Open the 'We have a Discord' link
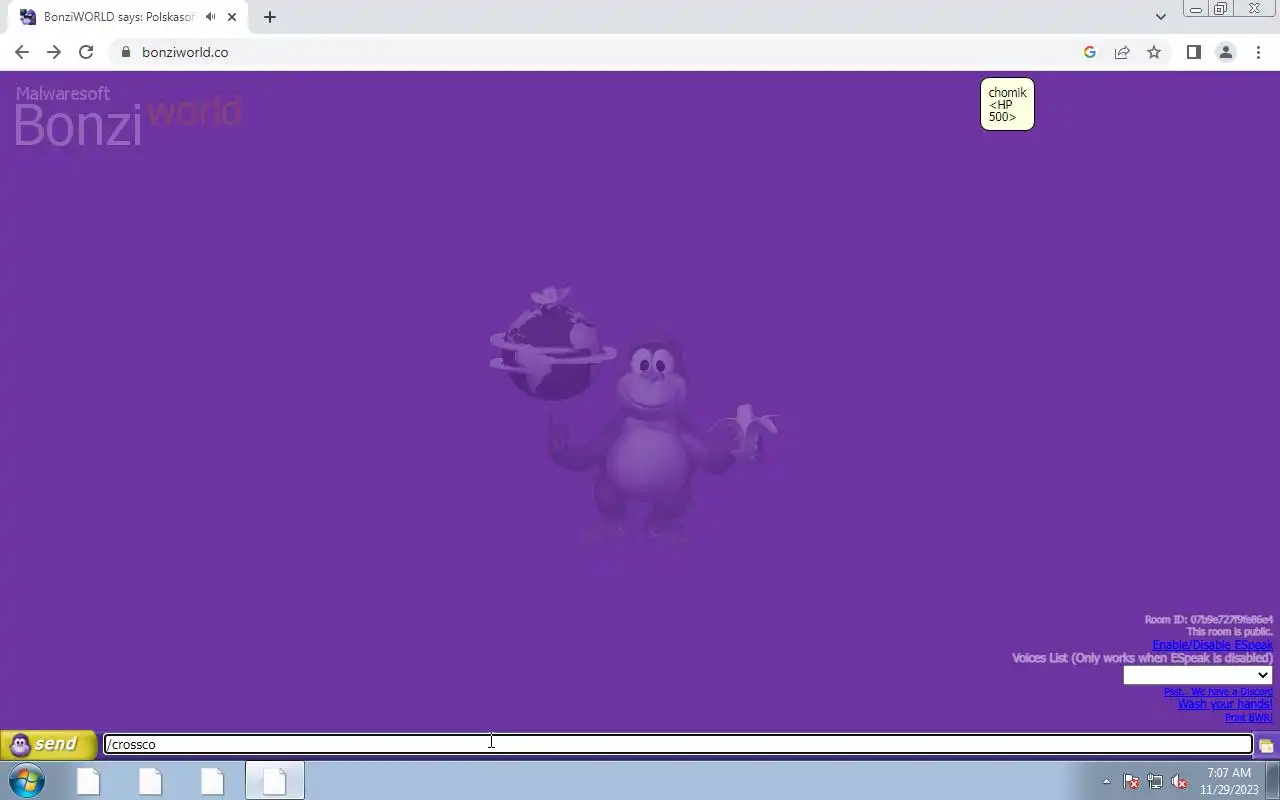Image resolution: width=1280 pixels, height=800 pixels. (x=1218, y=691)
